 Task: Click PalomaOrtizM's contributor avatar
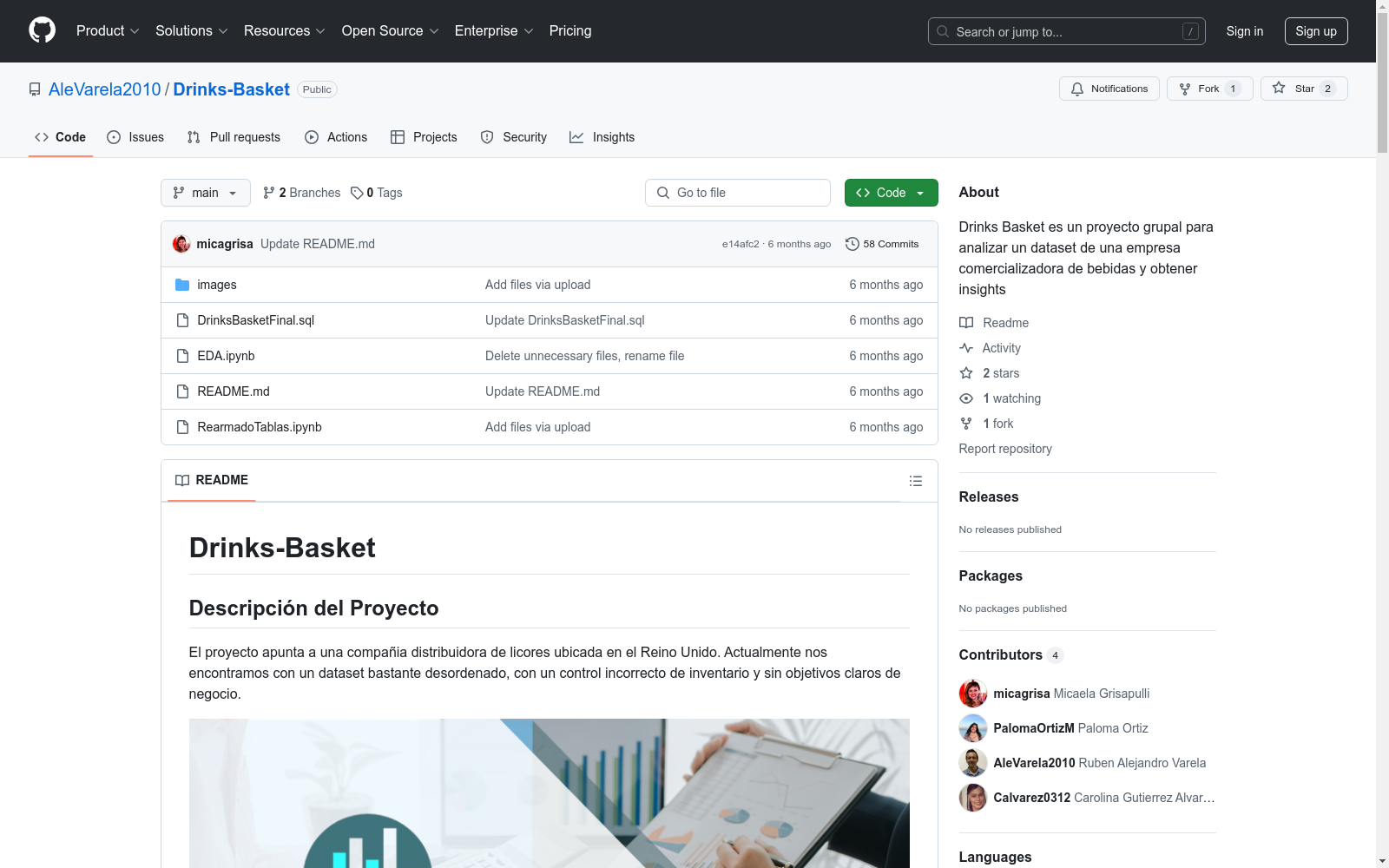[973, 728]
